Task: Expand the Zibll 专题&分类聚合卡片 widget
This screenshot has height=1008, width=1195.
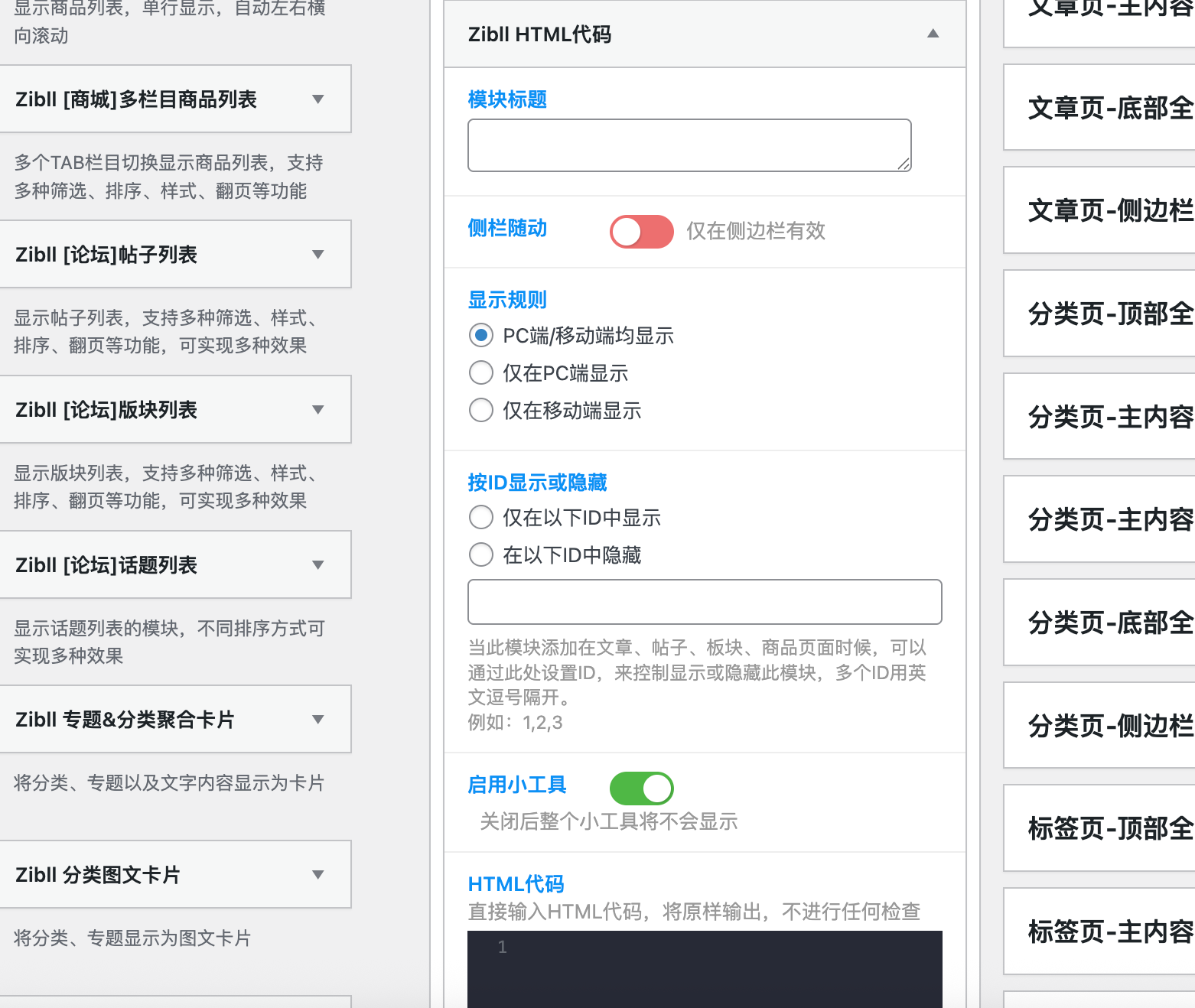Action: 319,719
